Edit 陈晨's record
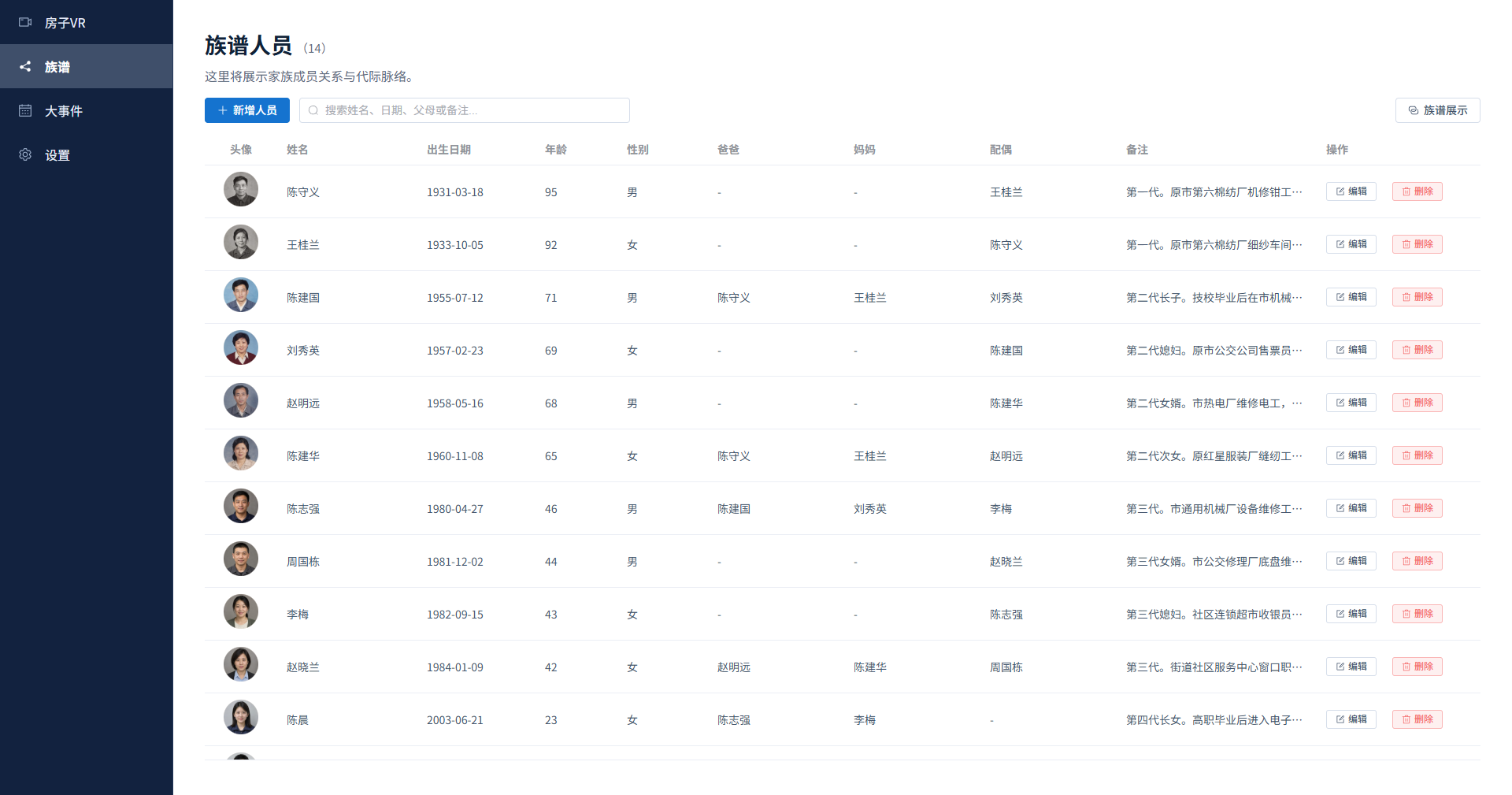Image resolution: width=1512 pixels, height=795 pixels. click(x=1351, y=719)
